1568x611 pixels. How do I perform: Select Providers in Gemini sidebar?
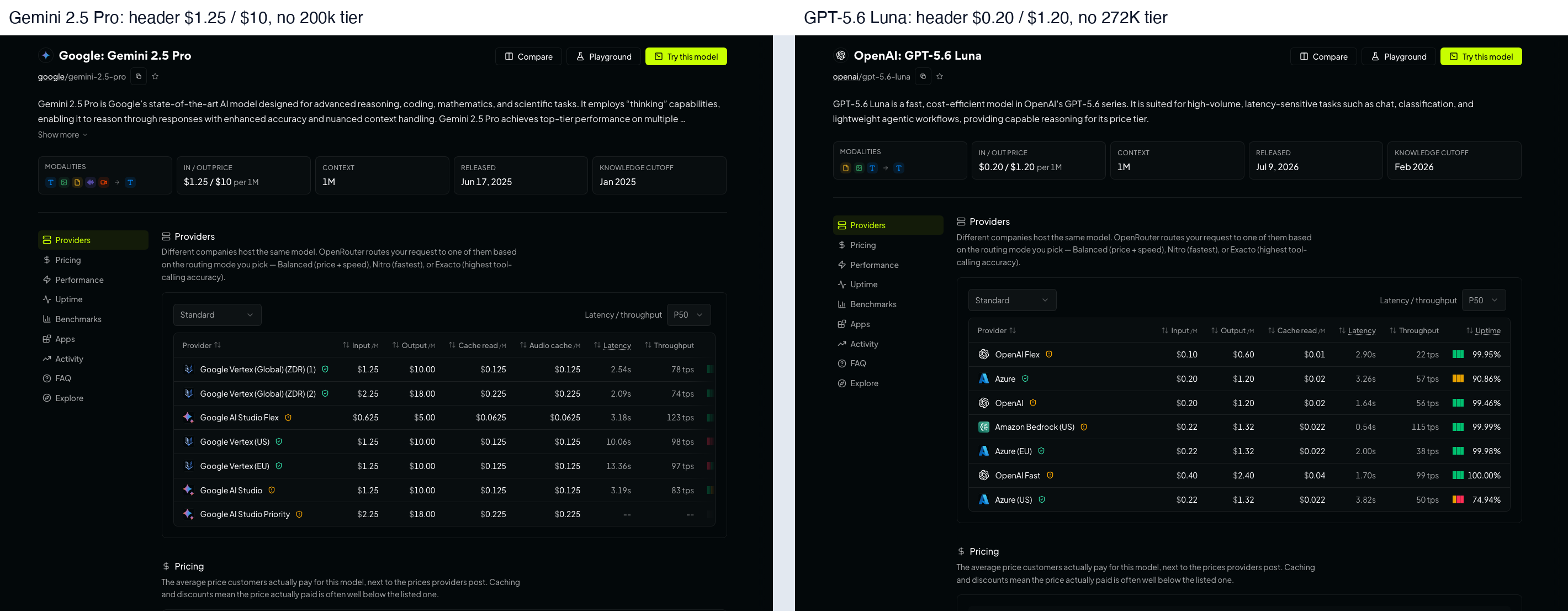tap(93, 240)
